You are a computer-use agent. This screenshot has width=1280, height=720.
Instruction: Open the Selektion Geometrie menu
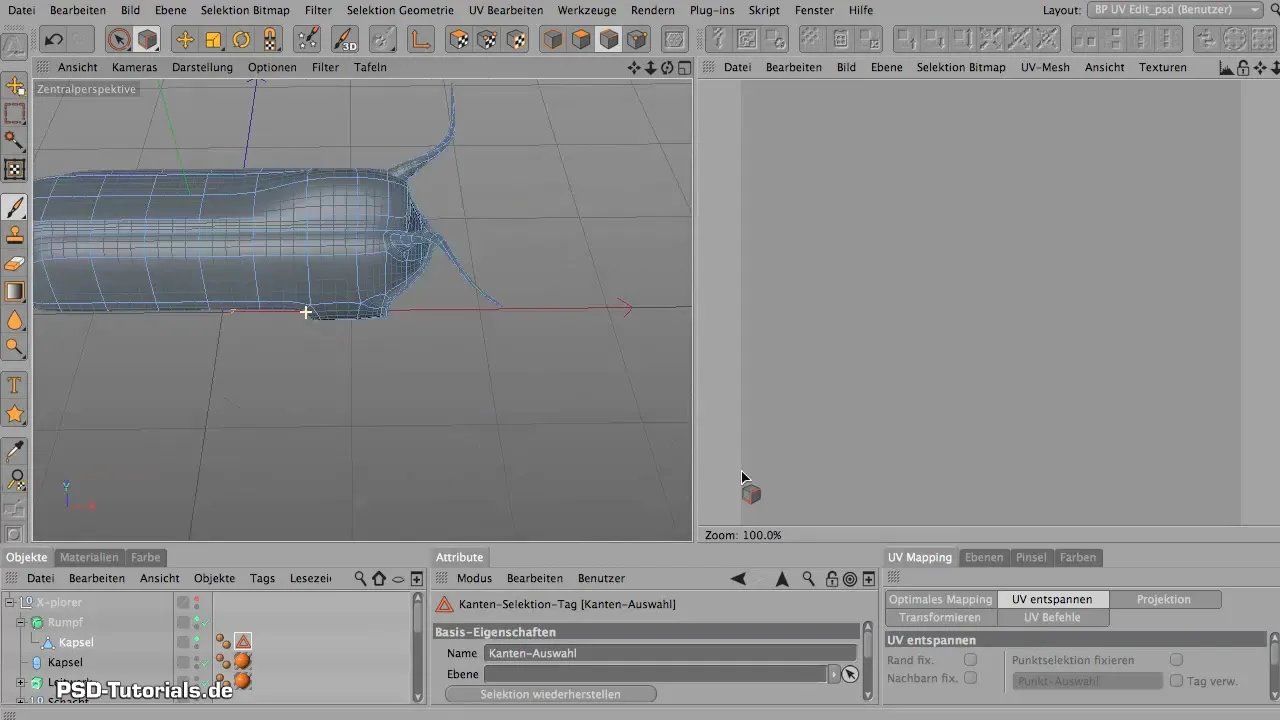click(x=400, y=10)
